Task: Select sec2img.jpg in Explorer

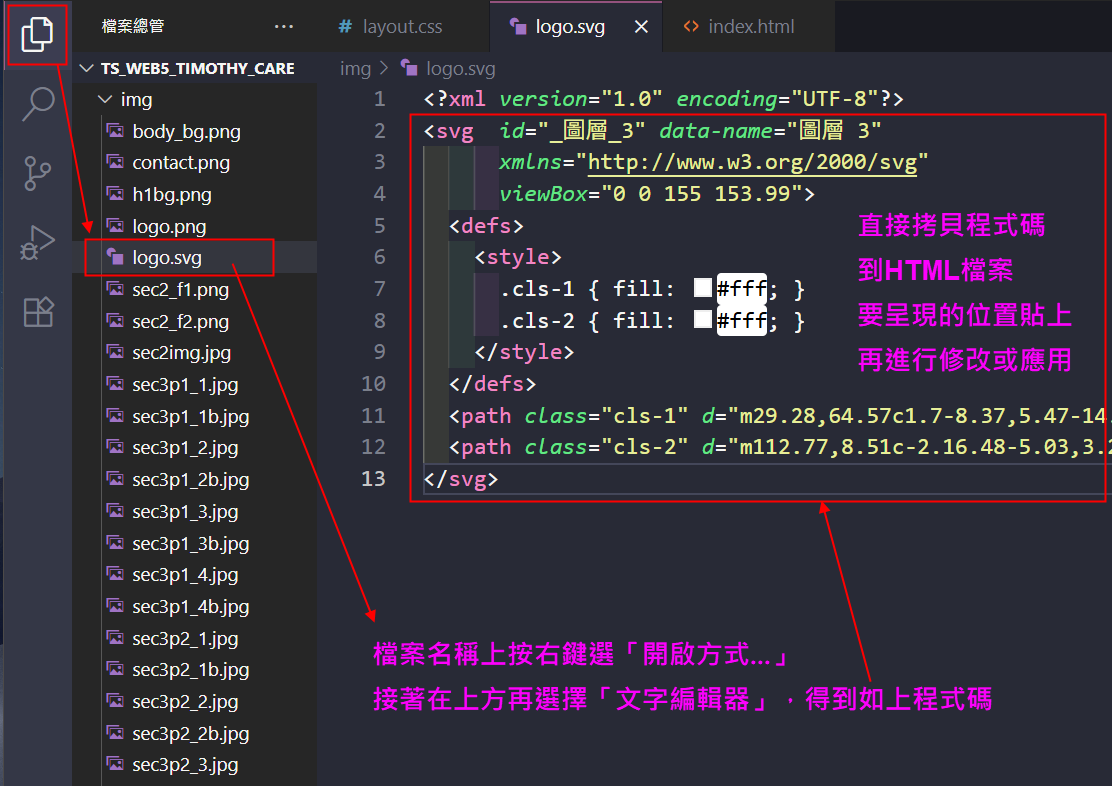Action: click(181, 353)
